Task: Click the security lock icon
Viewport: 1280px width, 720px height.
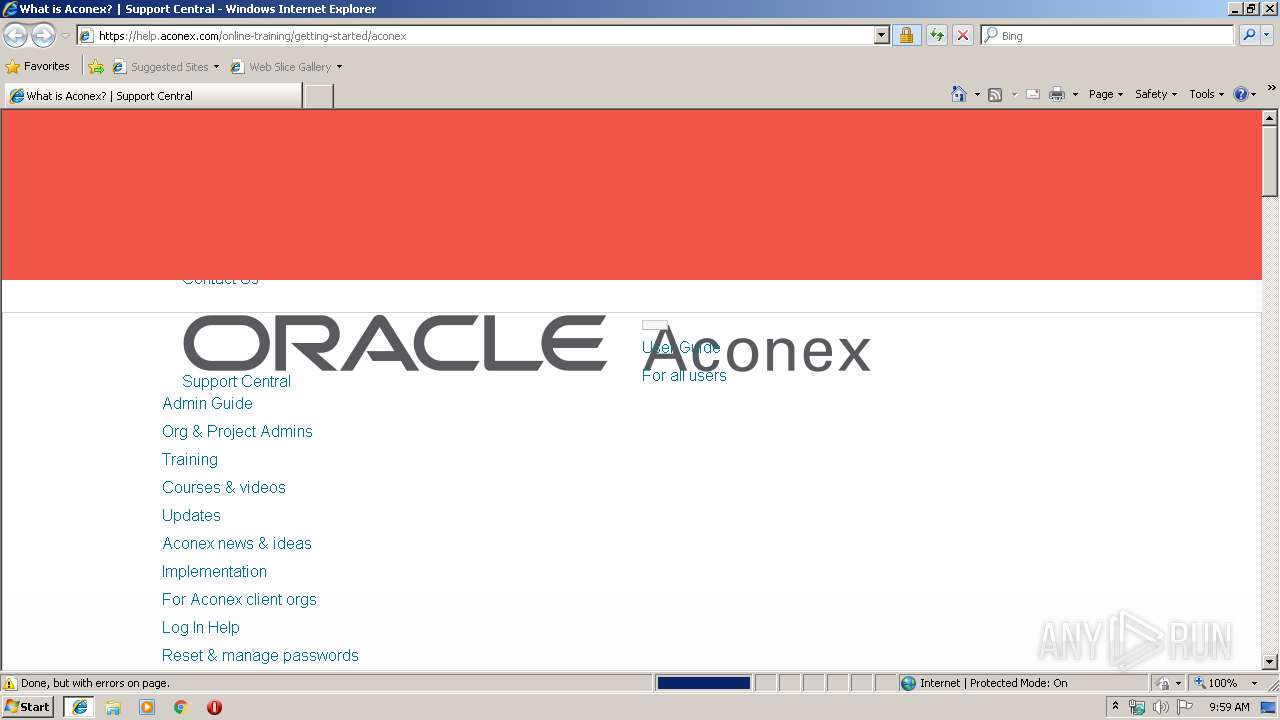Action: point(906,36)
